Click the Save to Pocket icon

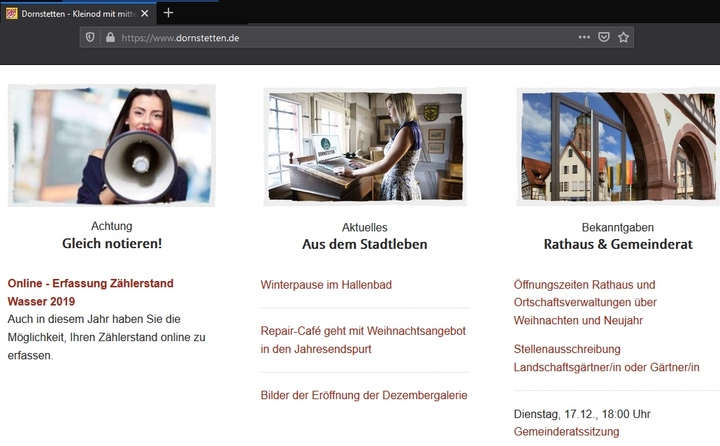pyautogui.click(x=604, y=37)
